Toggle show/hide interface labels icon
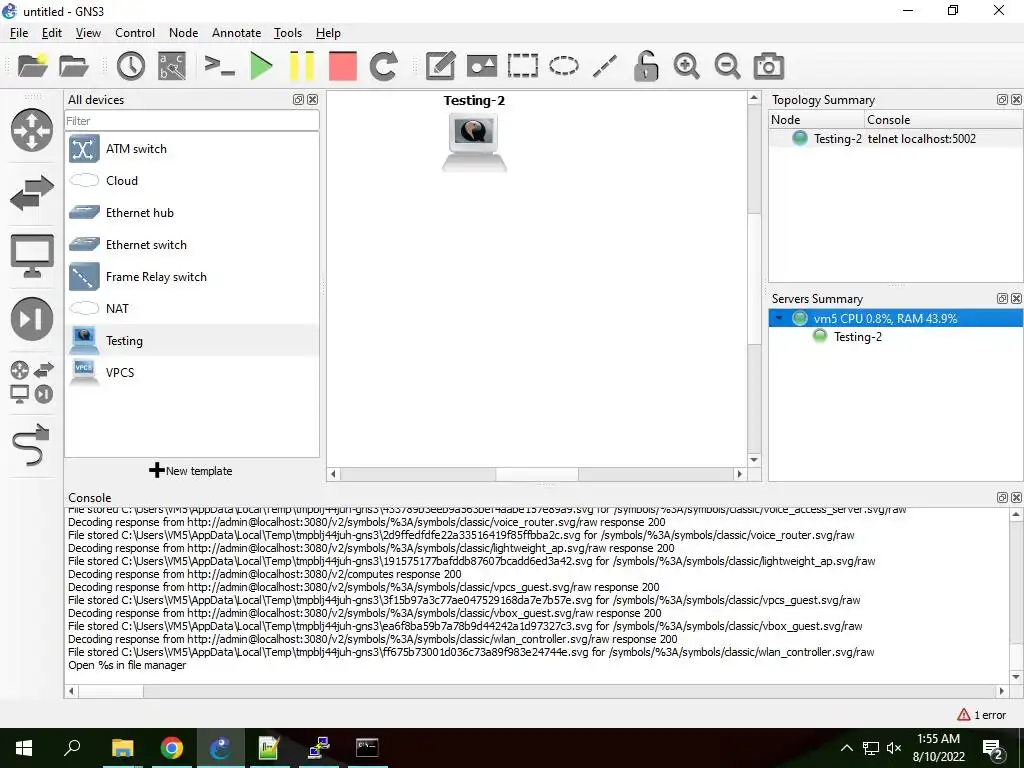 (172, 66)
